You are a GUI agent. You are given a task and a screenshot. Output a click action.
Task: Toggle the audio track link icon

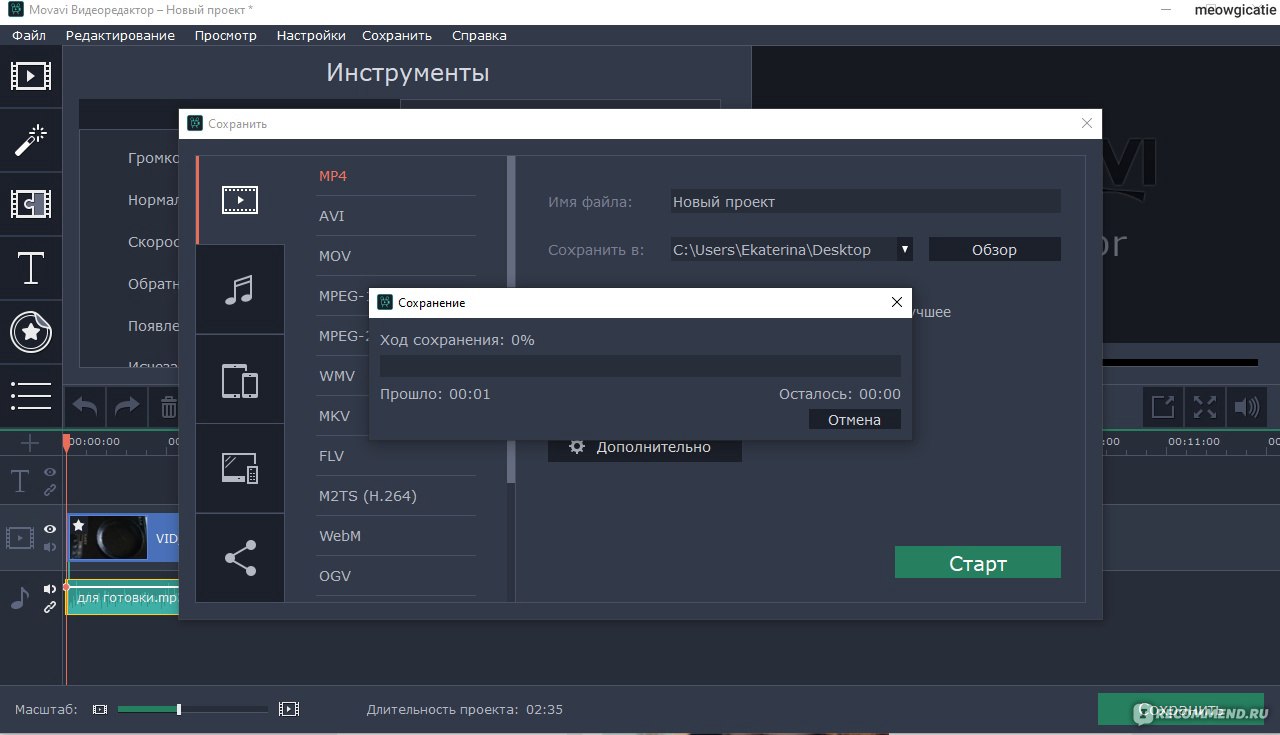tap(50, 607)
